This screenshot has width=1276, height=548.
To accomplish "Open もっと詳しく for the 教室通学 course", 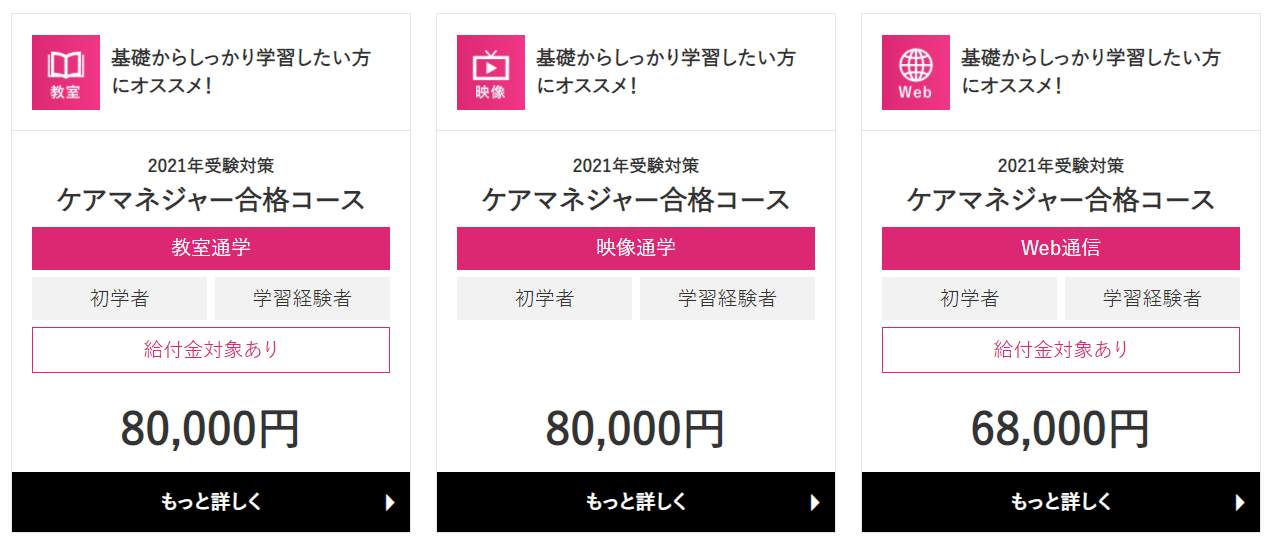I will (211, 502).
